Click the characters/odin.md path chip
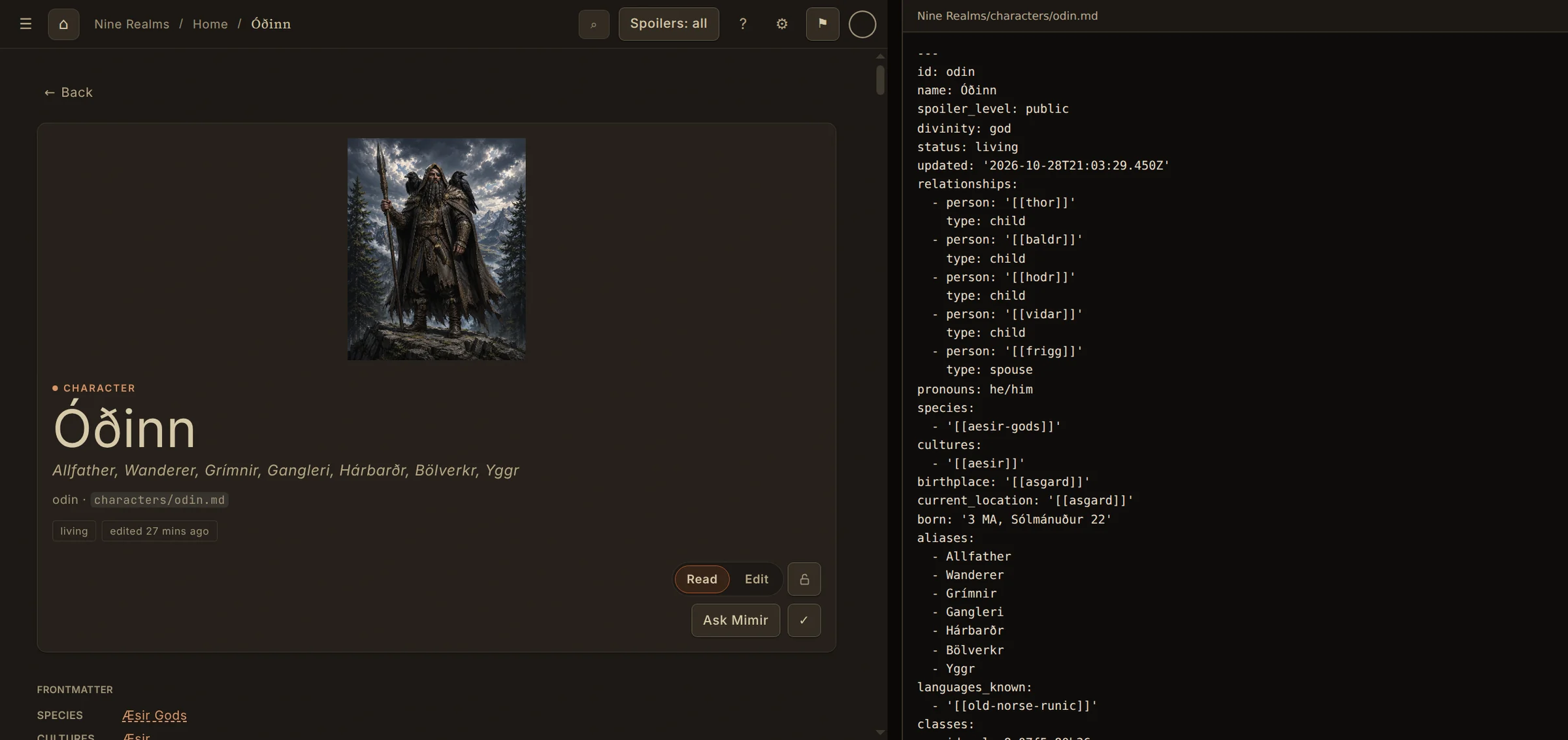 click(x=159, y=500)
